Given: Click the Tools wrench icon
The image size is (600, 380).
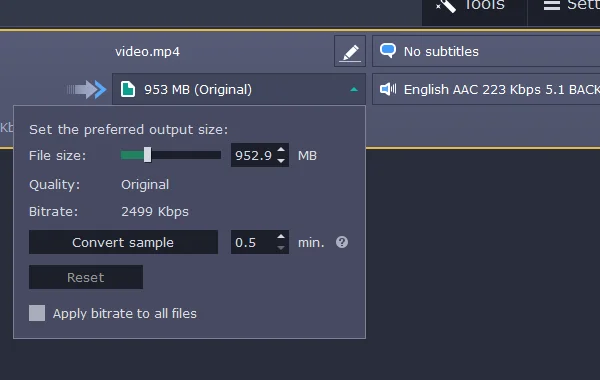Looking at the screenshot, I should 446,5.
